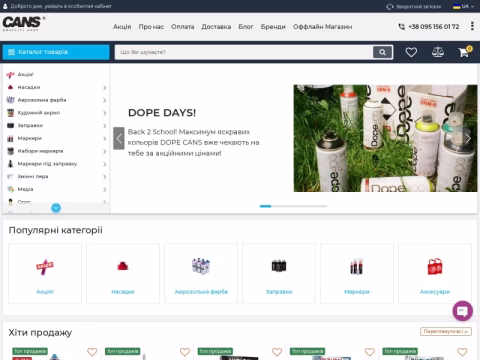The height and width of the screenshot is (360, 480).
Task: Open the wishlist heart icon in header
Action: [411, 52]
